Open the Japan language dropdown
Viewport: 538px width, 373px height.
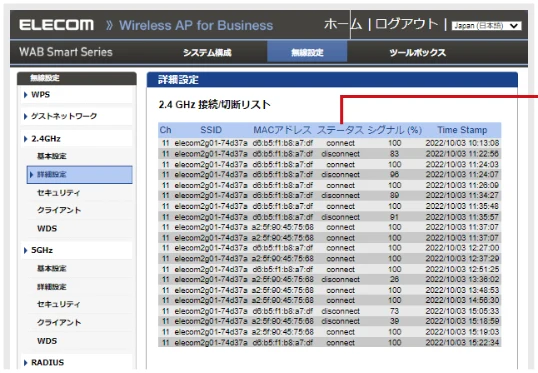click(486, 26)
